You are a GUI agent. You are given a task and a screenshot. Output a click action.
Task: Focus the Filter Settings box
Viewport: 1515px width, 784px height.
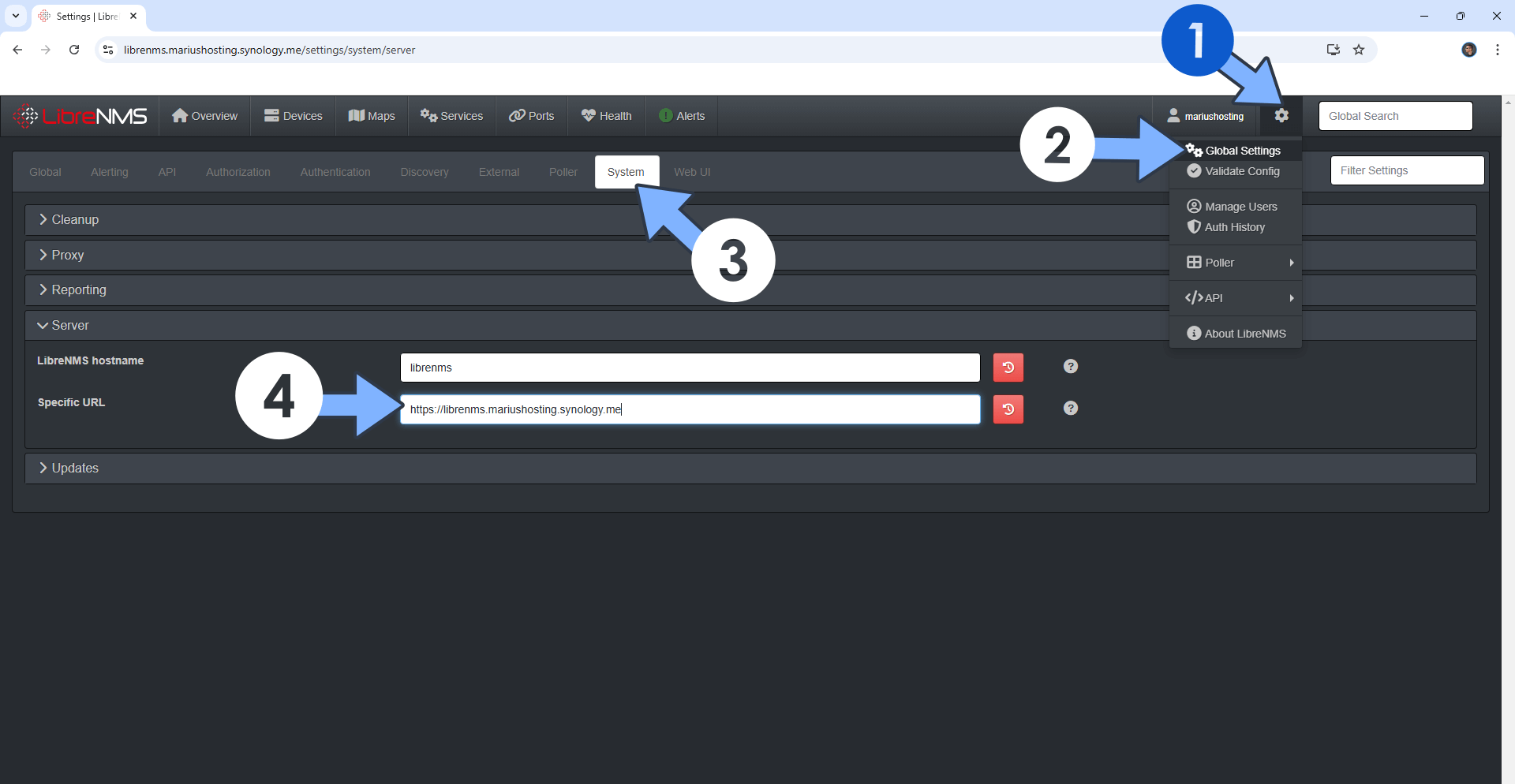pyautogui.click(x=1407, y=170)
